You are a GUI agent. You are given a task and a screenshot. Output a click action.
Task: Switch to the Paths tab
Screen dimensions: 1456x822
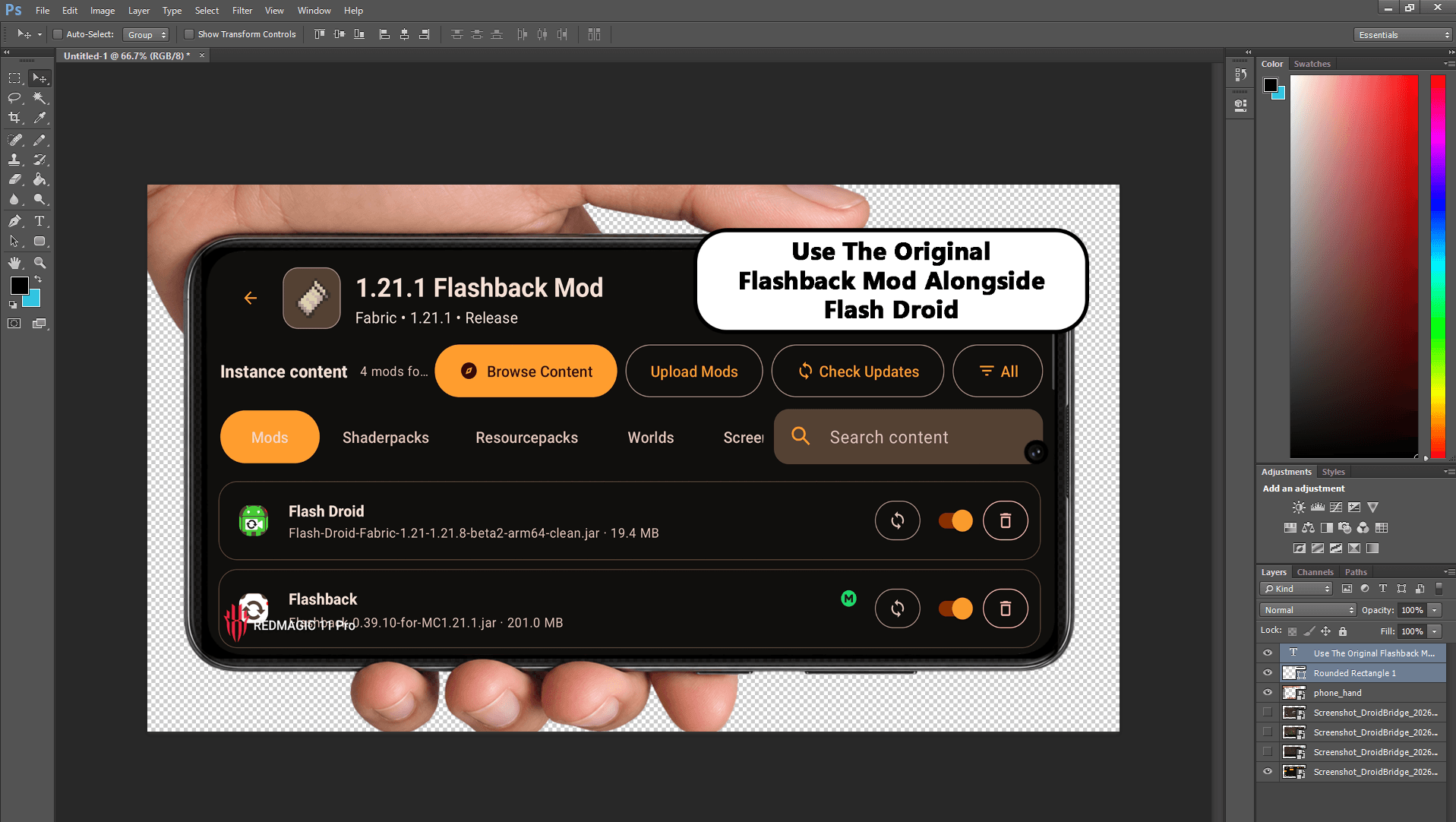(x=1356, y=572)
